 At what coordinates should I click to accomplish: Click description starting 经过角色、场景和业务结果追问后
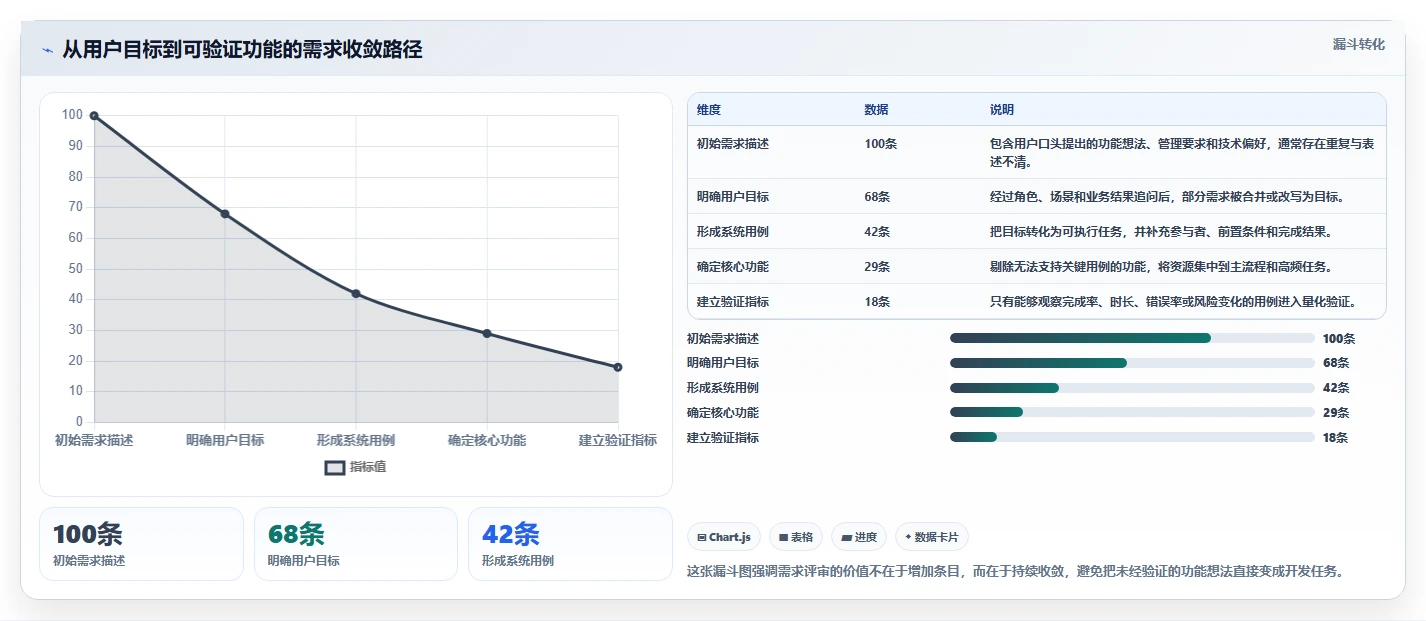pyautogui.click(x=1168, y=197)
